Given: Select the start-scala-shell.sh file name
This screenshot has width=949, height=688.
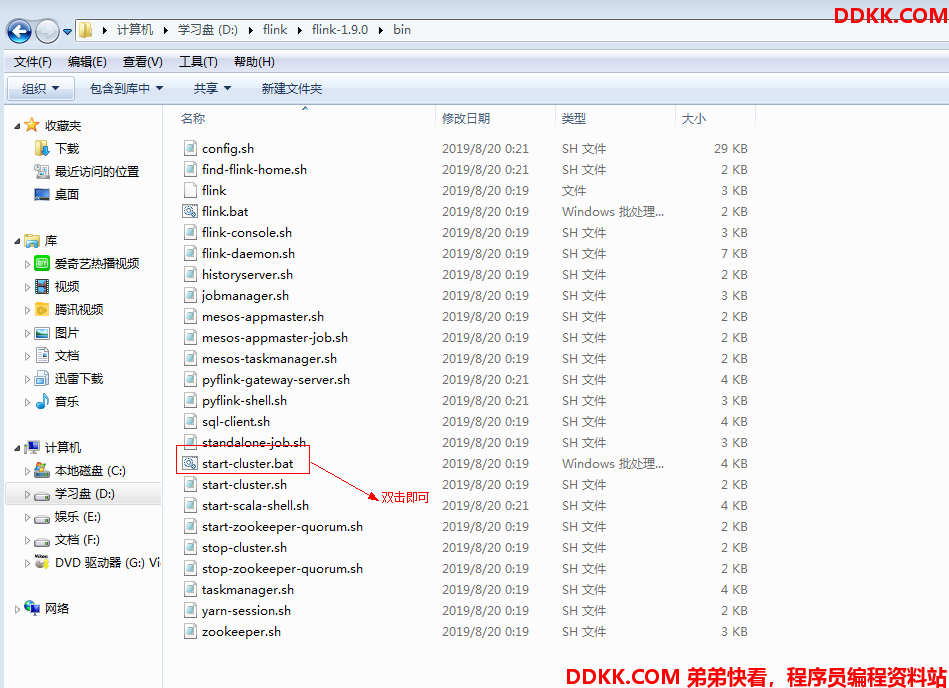Looking at the screenshot, I should 255,506.
